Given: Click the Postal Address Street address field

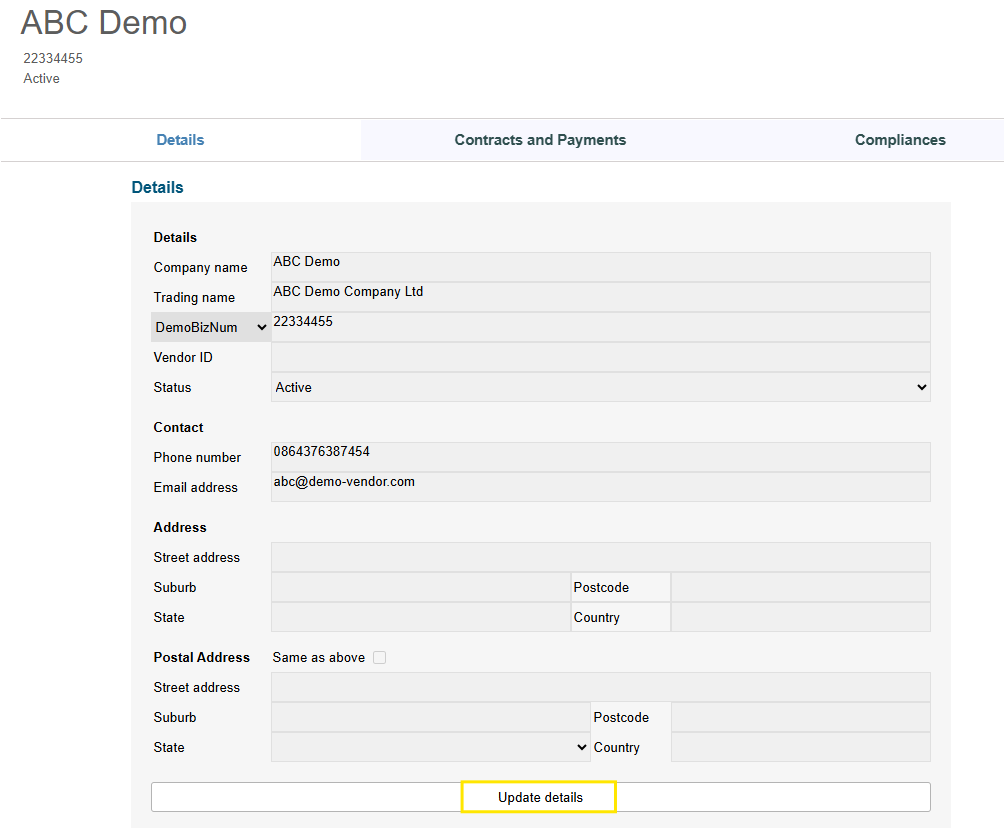Looking at the screenshot, I should click(600, 687).
